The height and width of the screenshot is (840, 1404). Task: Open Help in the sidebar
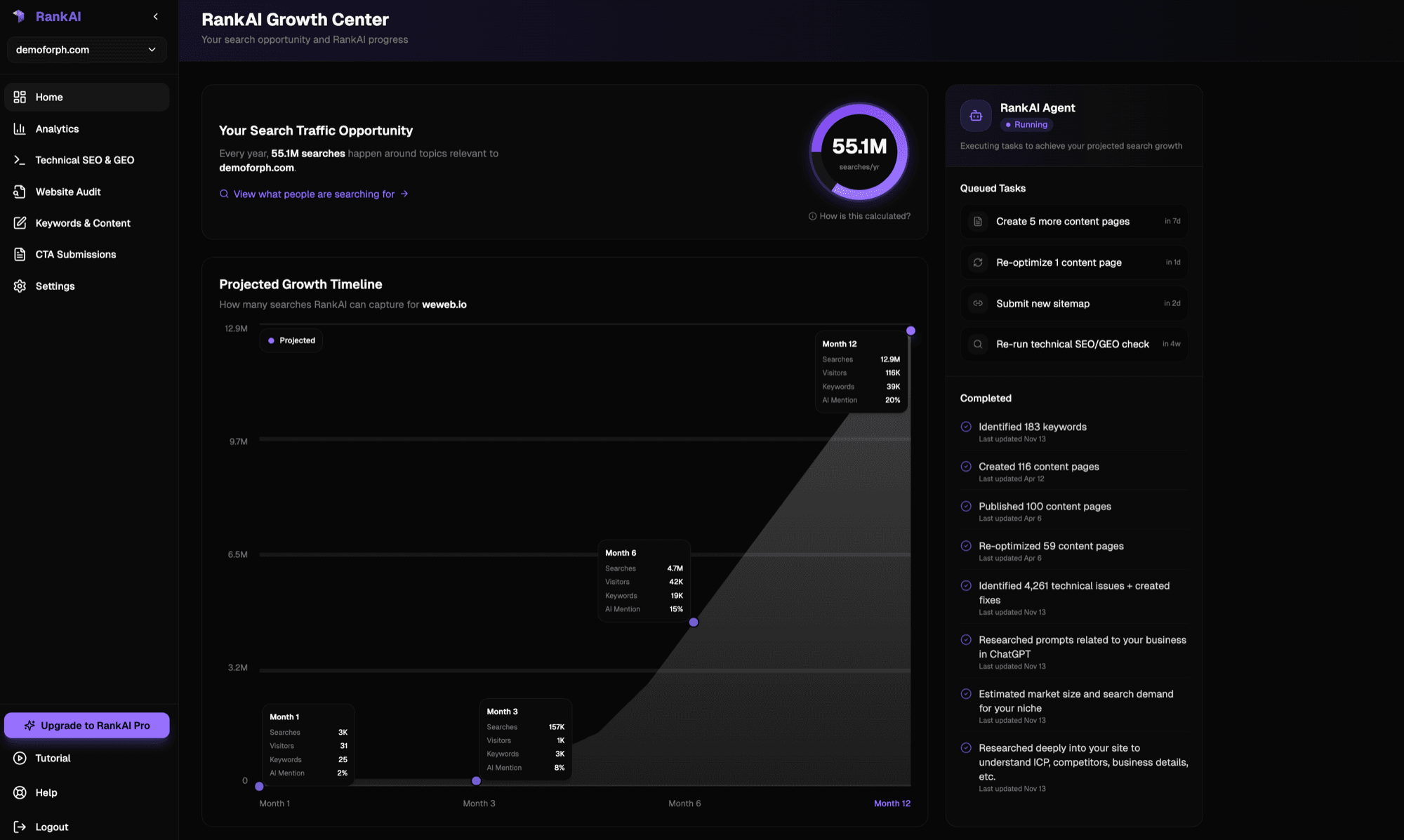(46, 792)
